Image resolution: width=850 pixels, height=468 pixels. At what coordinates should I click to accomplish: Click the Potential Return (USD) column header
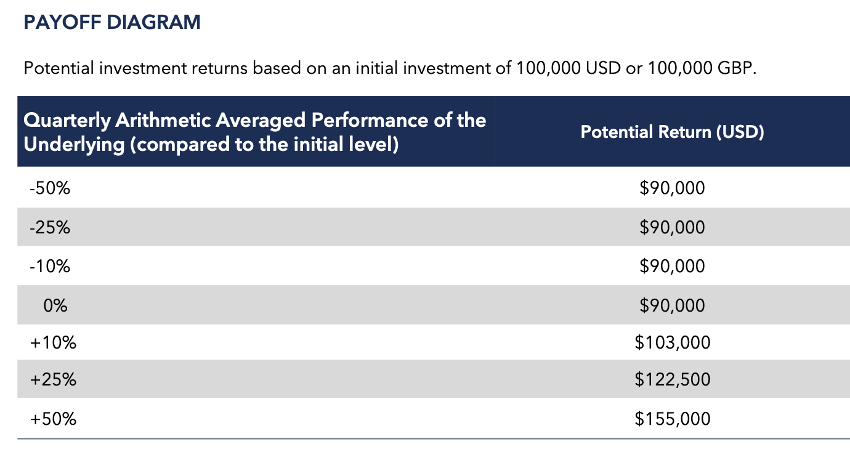click(672, 132)
